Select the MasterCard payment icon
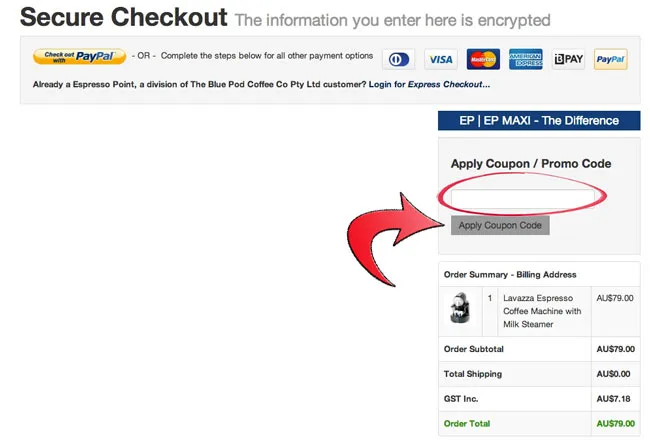 pos(483,59)
